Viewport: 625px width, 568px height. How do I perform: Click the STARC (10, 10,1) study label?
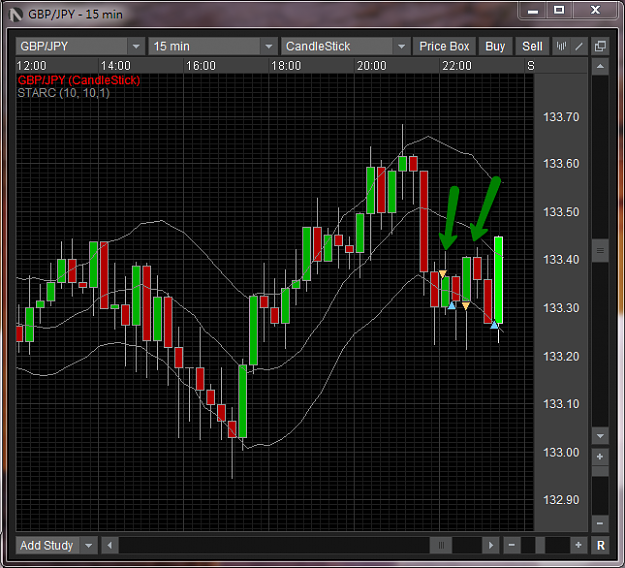point(63,93)
